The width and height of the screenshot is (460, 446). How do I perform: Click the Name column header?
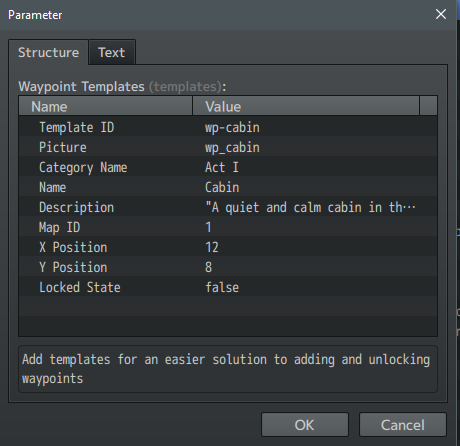(x=106, y=106)
